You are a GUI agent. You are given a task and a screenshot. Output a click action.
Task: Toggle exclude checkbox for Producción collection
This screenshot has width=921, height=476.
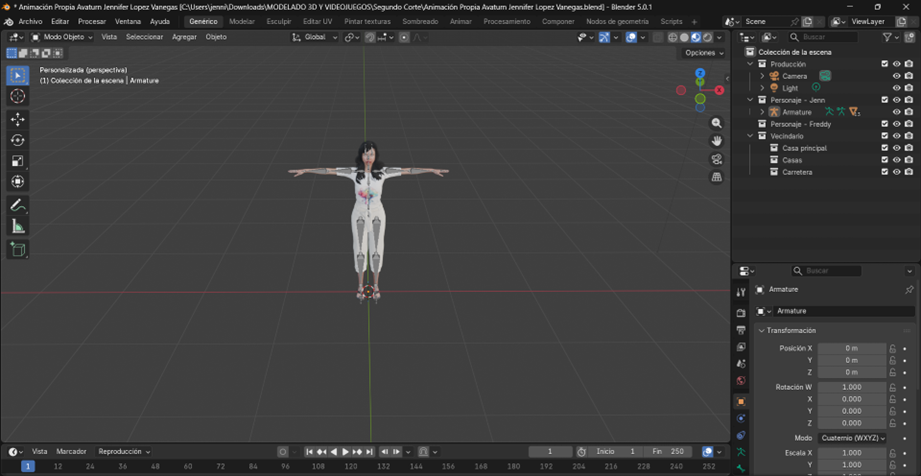(885, 64)
